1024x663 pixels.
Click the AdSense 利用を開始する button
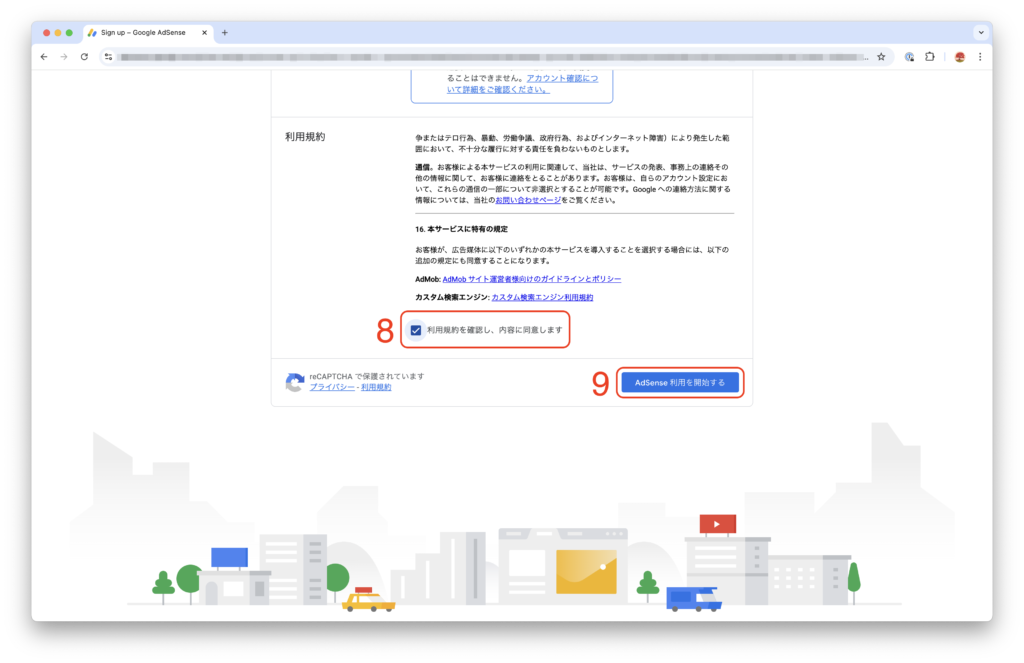[680, 383]
